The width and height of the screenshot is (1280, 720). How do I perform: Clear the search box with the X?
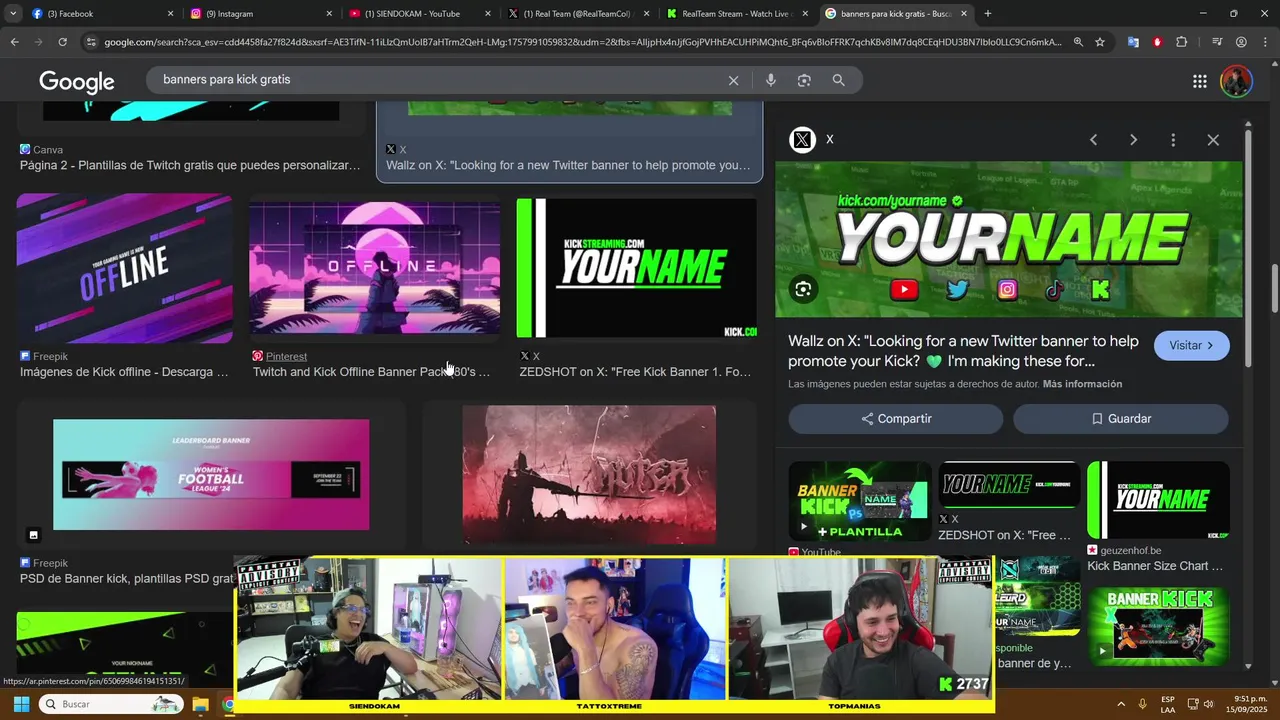pos(733,80)
